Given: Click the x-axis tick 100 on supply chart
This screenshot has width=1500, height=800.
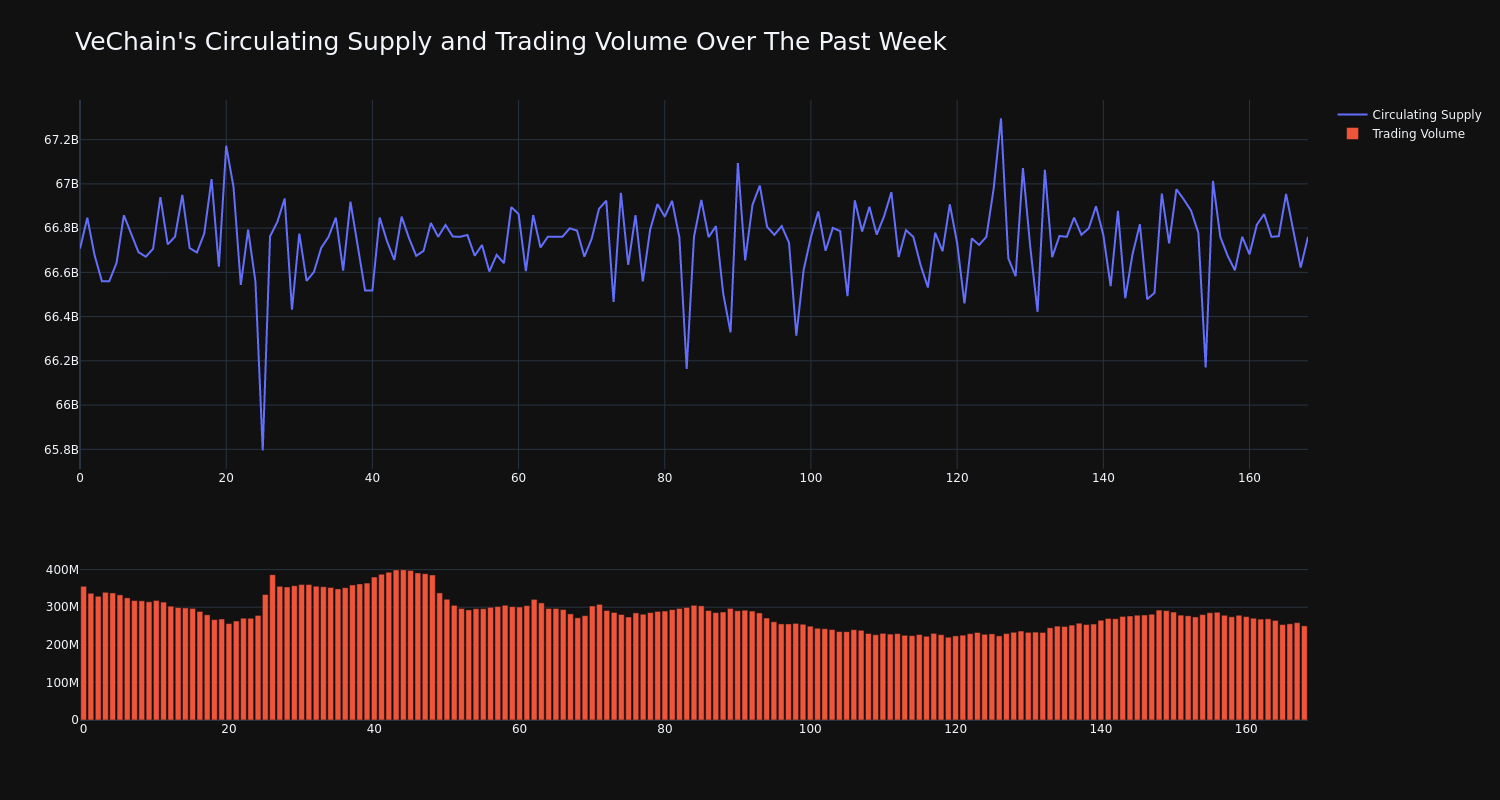Looking at the screenshot, I should click(x=811, y=478).
